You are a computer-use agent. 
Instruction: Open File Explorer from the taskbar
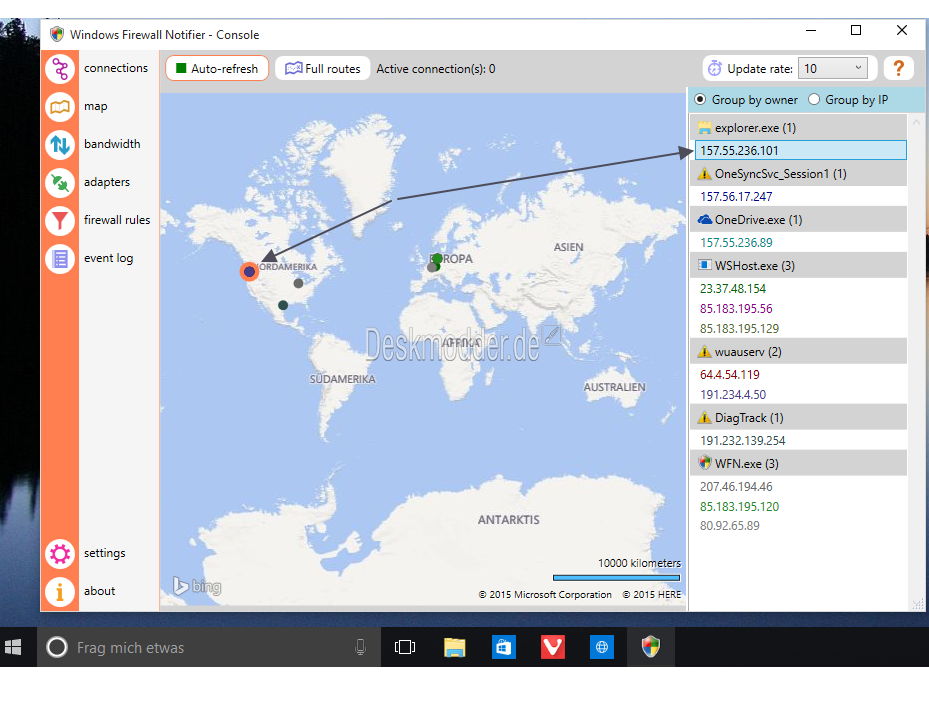(x=455, y=647)
